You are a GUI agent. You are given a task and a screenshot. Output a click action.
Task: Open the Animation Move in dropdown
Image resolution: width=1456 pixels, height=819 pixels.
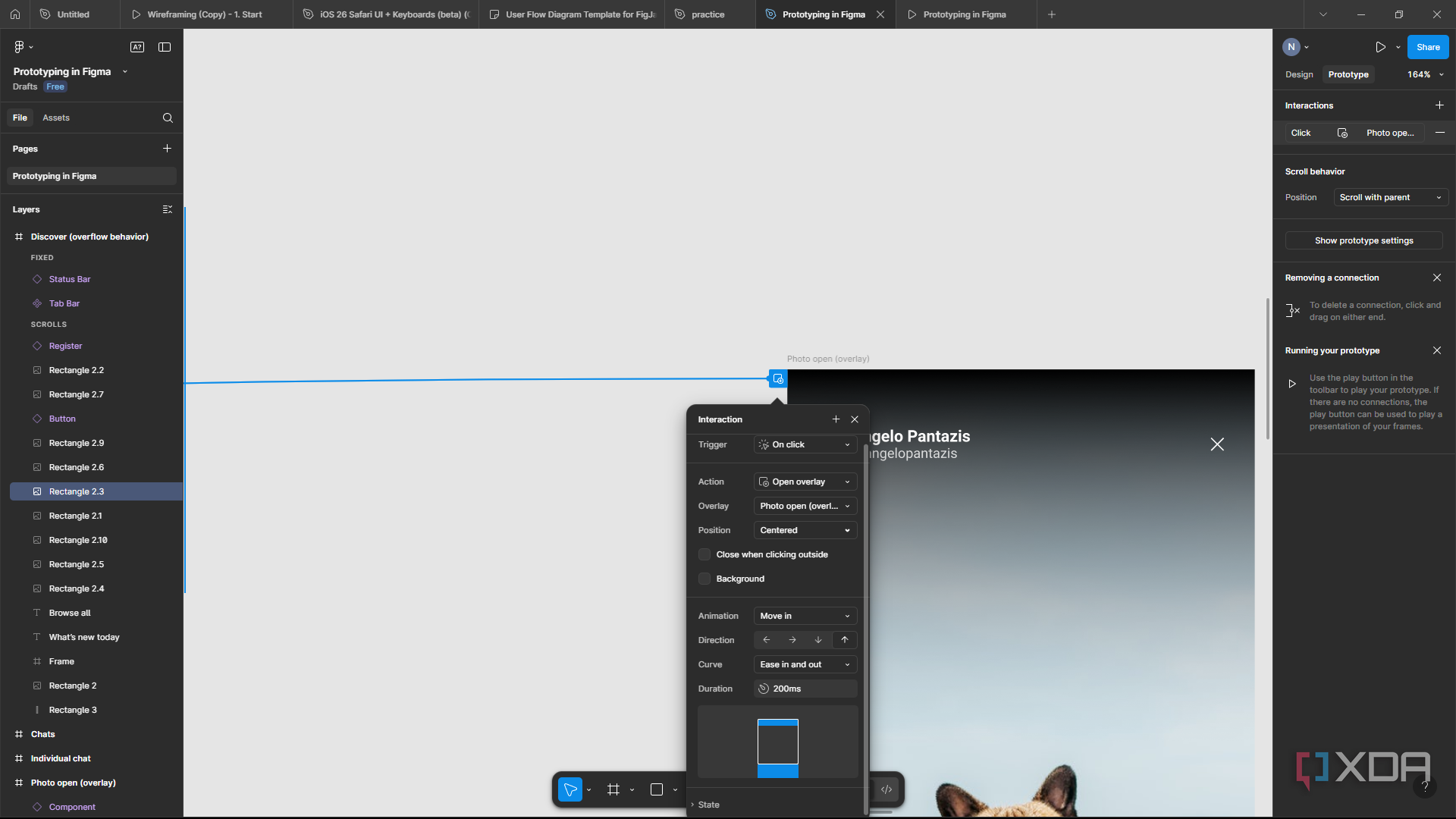coord(805,616)
